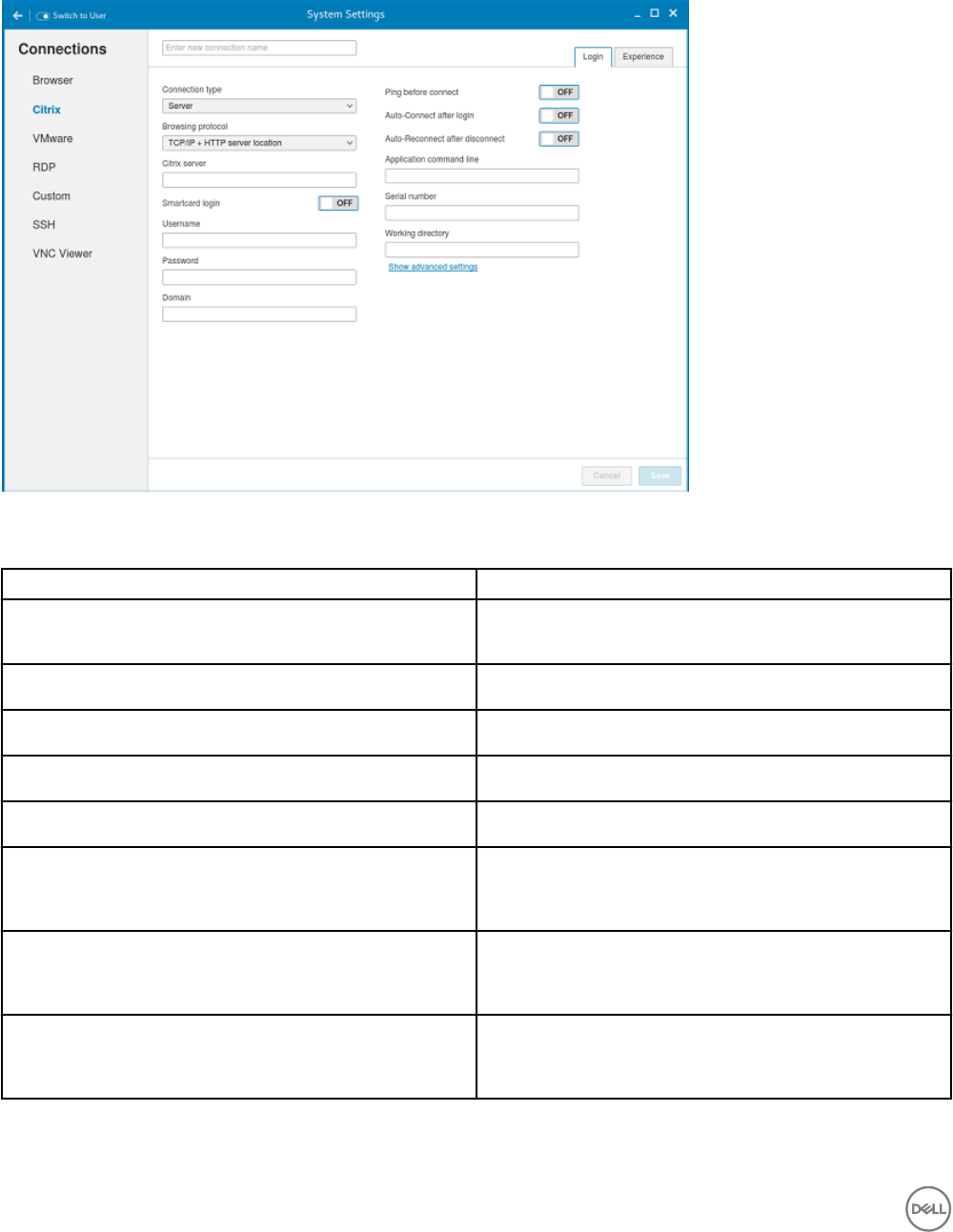This screenshot has height=1232, width=953.
Task: Click the Application command line field
Action: tap(482, 175)
